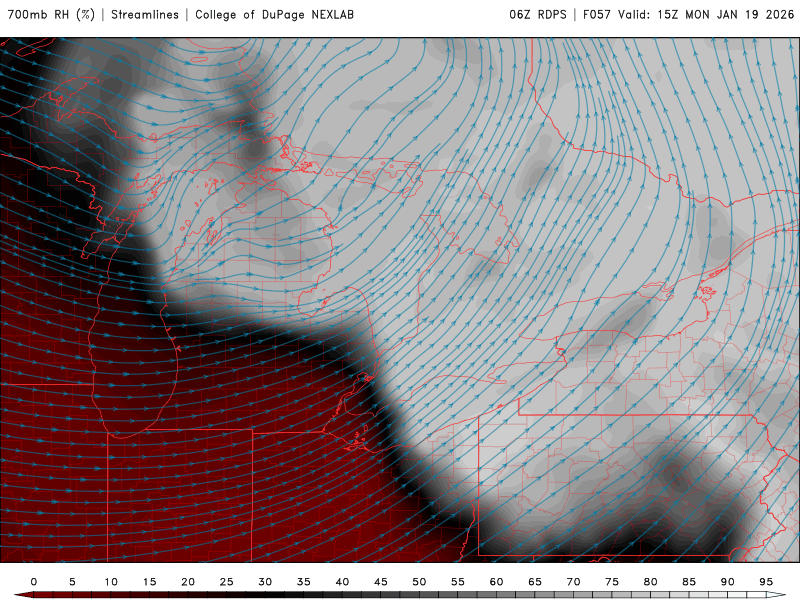Click colorbar label "20"
Viewport: 800px width, 600px height.
(x=188, y=582)
